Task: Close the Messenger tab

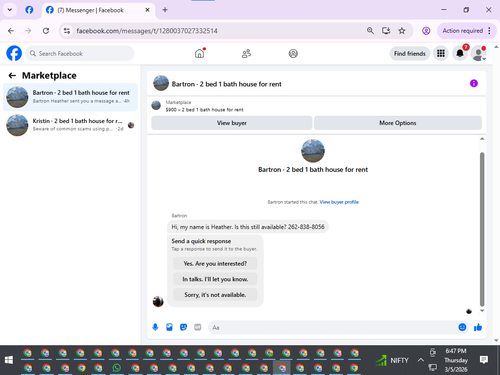Action: [x=147, y=10]
